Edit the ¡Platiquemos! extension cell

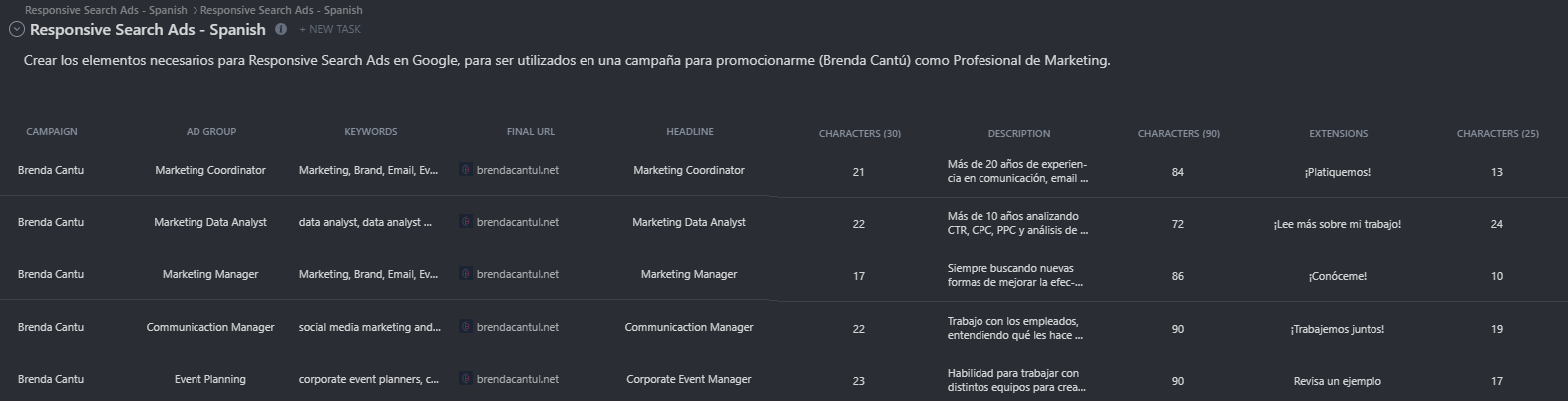1338,172
